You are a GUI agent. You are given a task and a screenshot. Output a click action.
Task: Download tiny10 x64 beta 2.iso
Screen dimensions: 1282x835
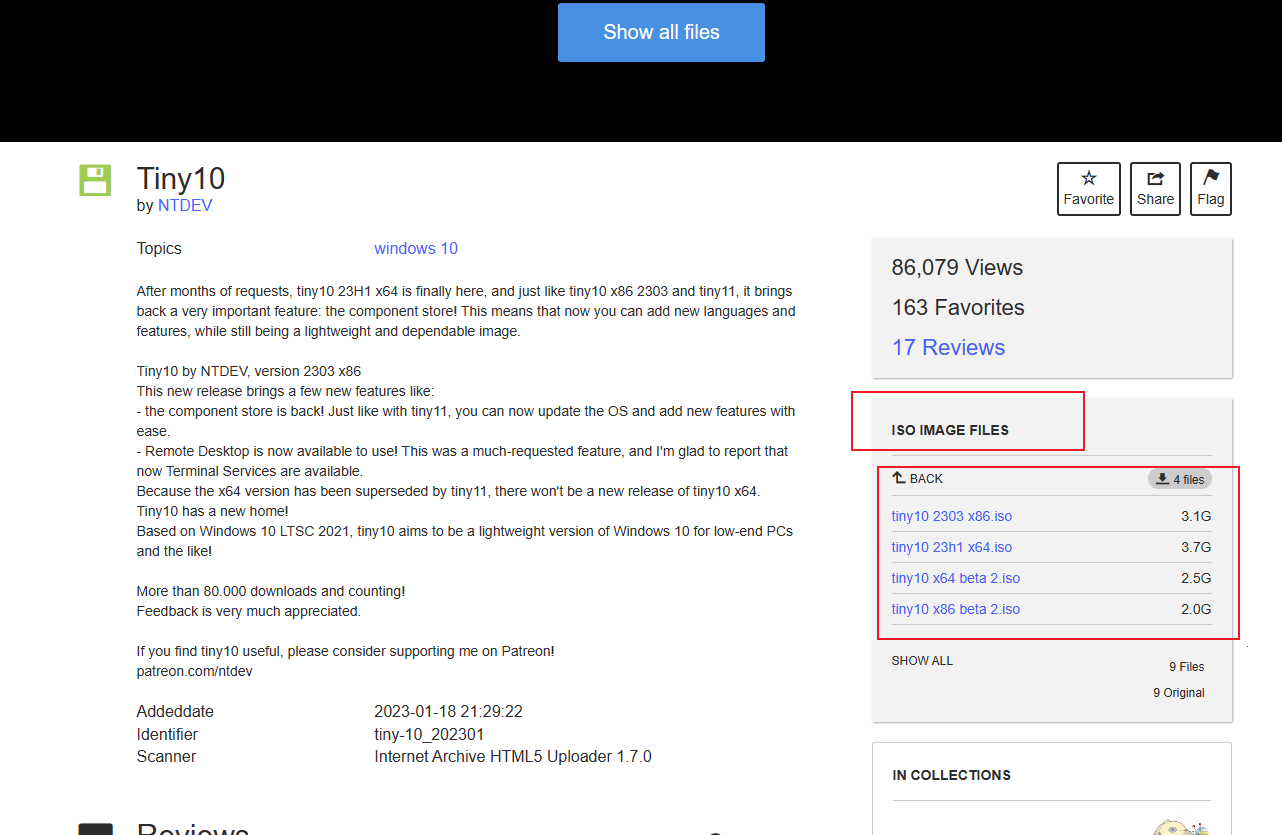pos(955,578)
